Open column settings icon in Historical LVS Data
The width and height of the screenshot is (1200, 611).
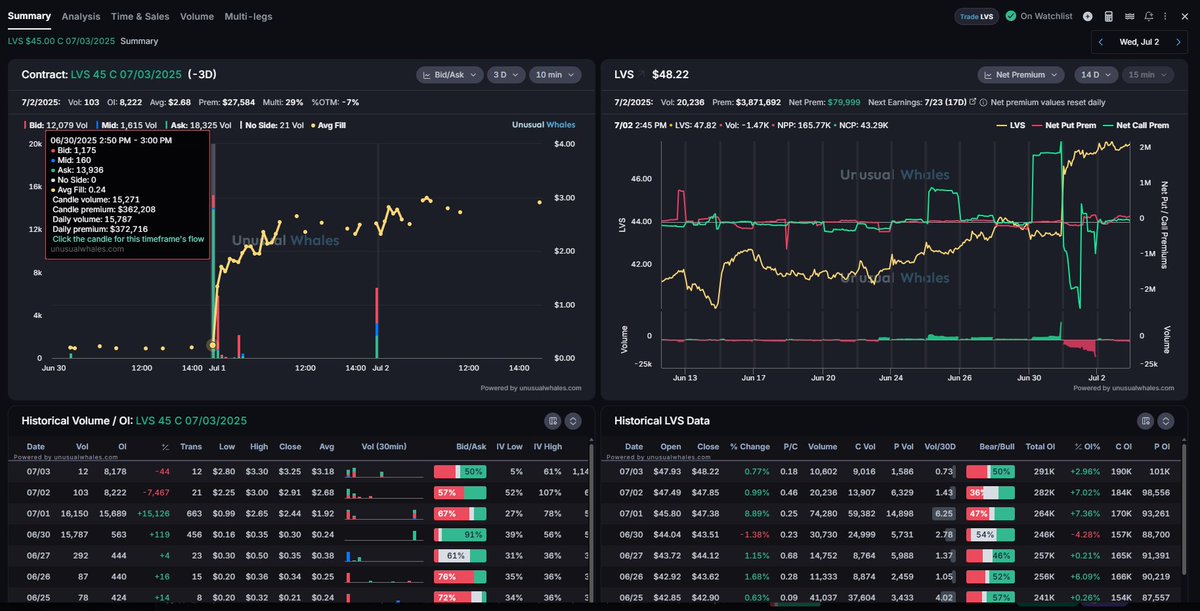[x=1147, y=421]
